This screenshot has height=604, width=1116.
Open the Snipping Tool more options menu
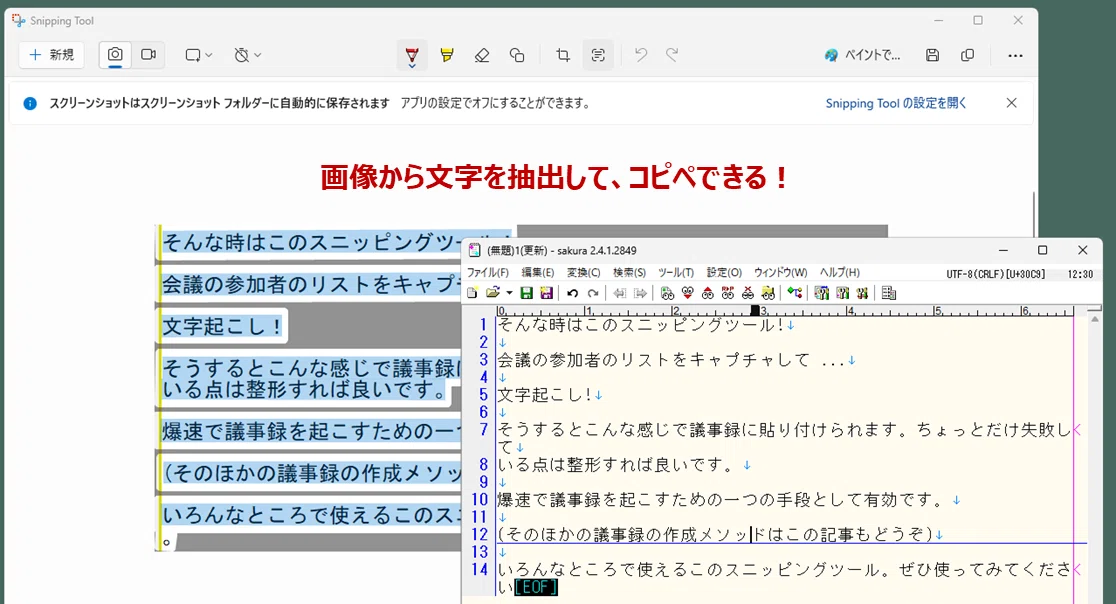[1016, 55]
